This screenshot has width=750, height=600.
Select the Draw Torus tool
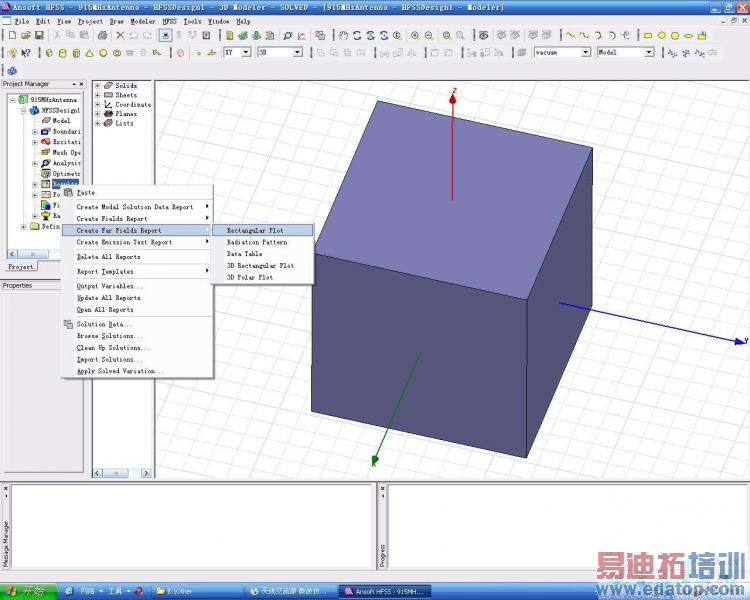coord(117,53)
